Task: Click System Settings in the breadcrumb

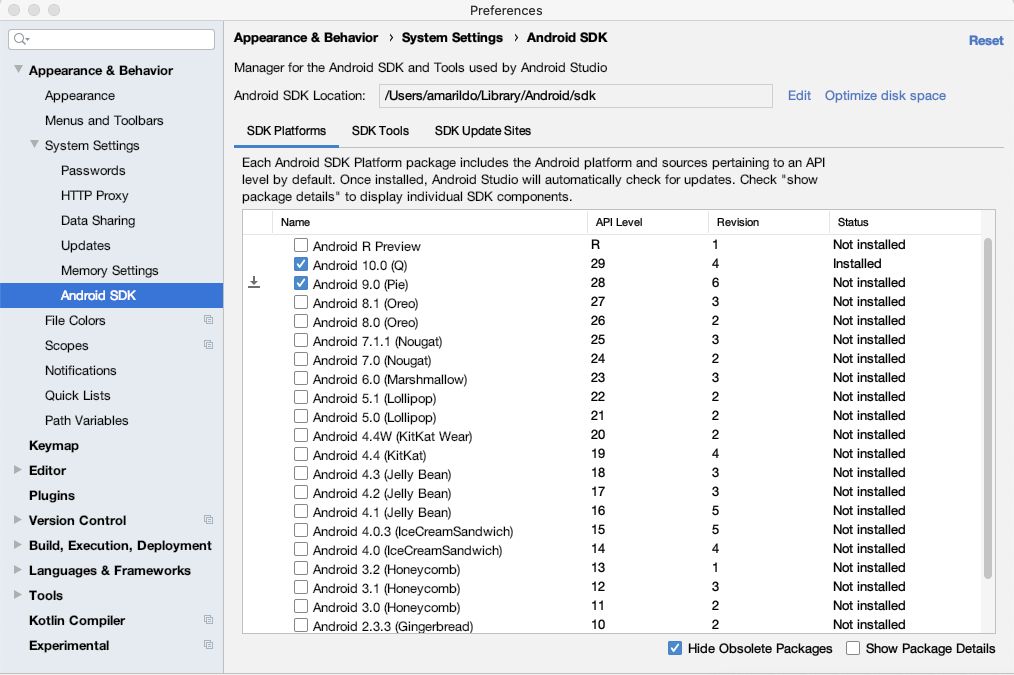Action: pyautogui.click(x=452, y=38)
